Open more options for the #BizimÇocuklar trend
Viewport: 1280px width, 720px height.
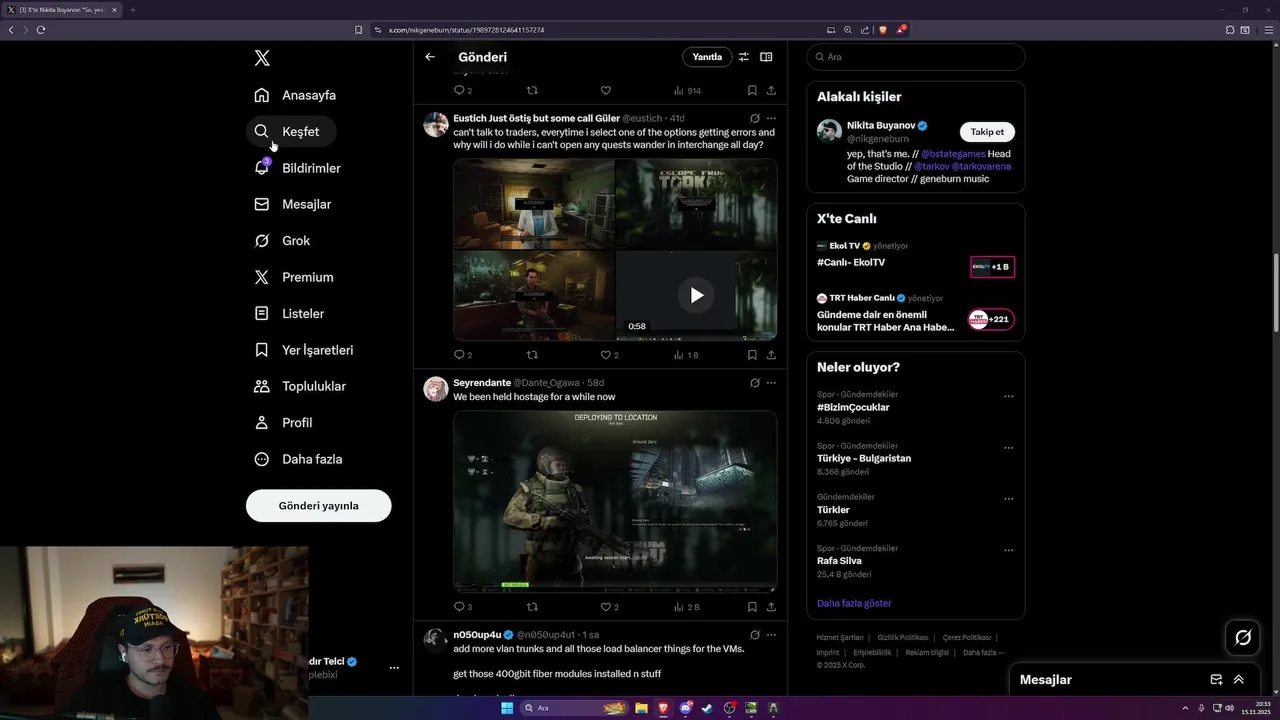point(1008,396)
